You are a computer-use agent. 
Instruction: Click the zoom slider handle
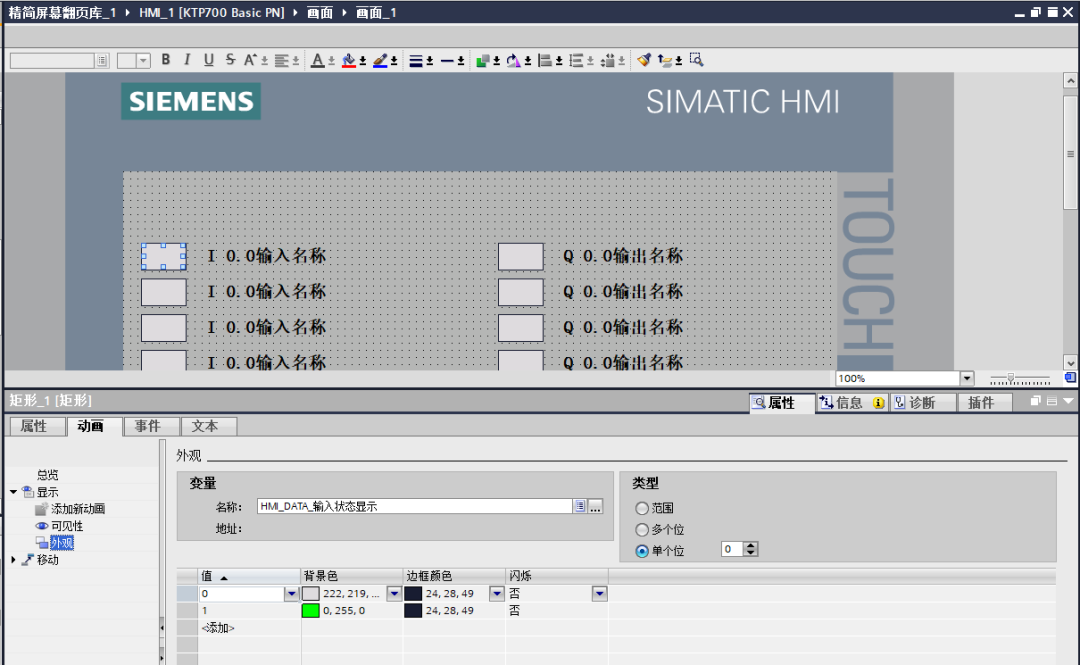1010,378
